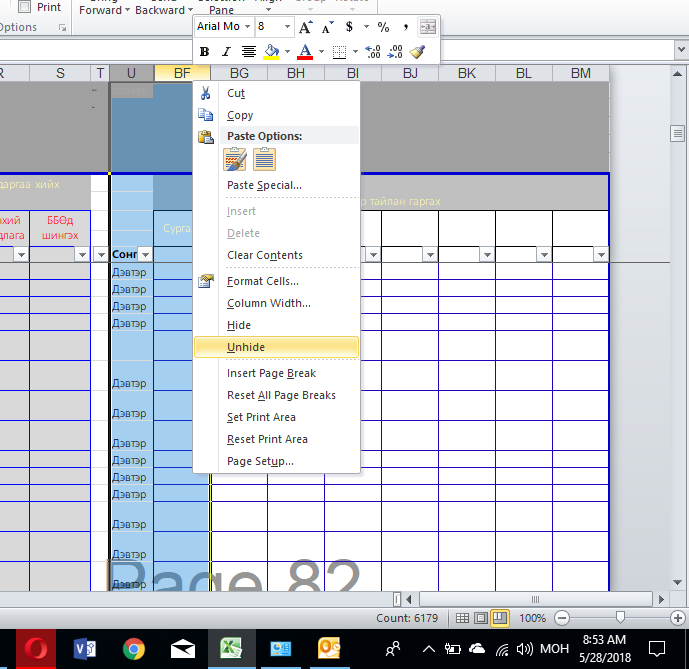The image size is (689, 669).
Task: Click the Format Painter brush icon
Action: (x=418, y=52)
